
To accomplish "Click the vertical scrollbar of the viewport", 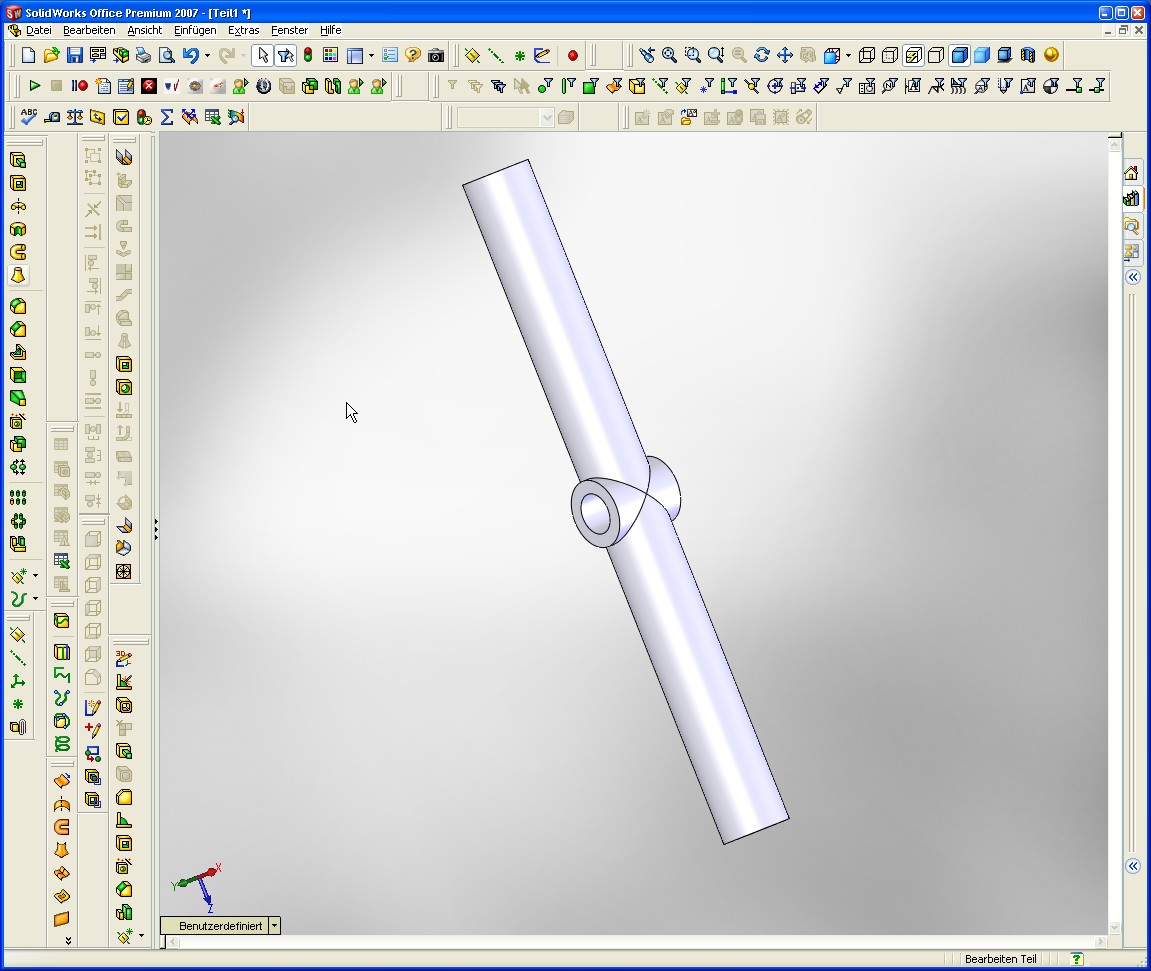I will pos(1114,536).
